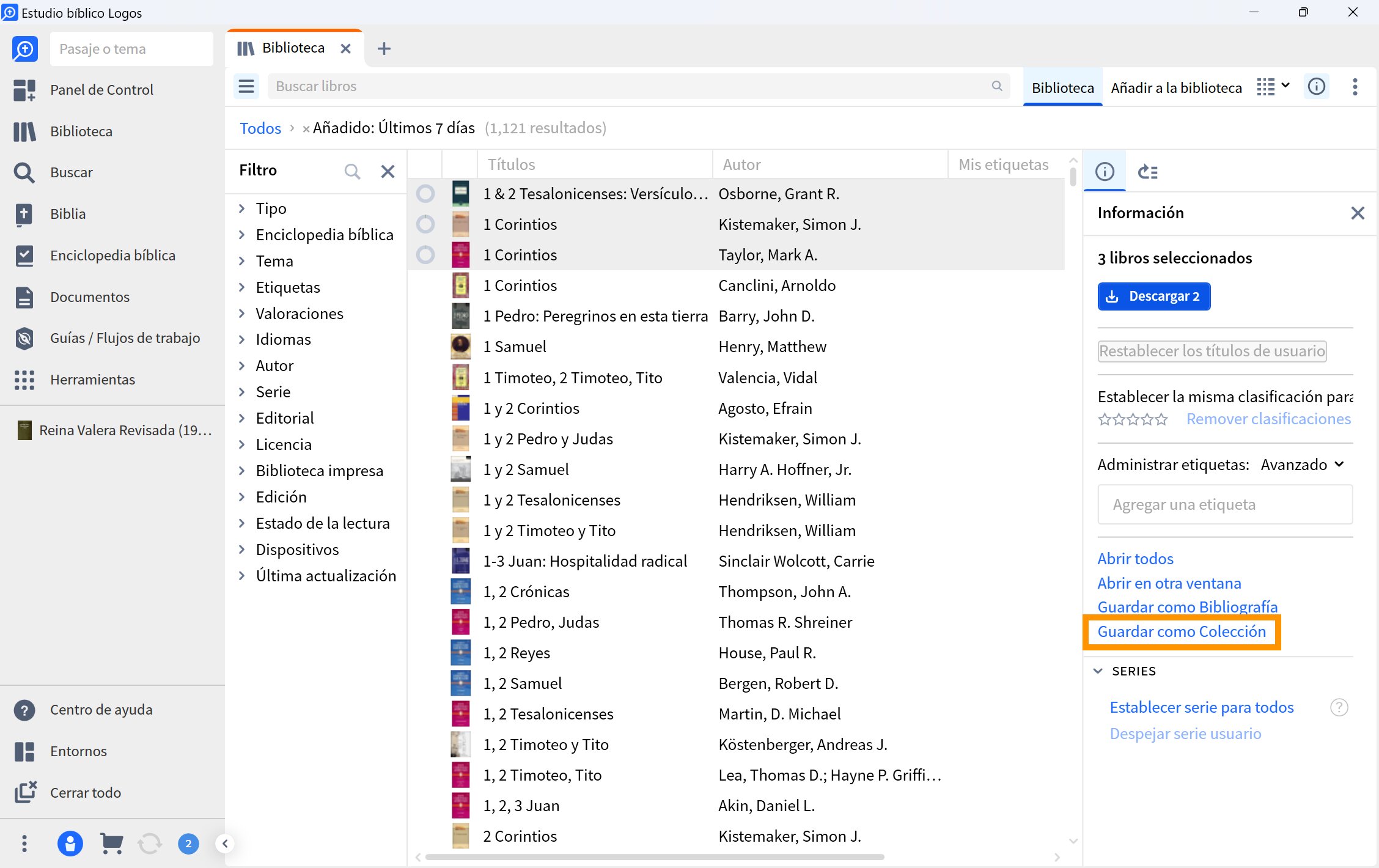This screenshot has width=1379, height=868.
Task: Close the Biblioteca tab
Action: [345, 48]
